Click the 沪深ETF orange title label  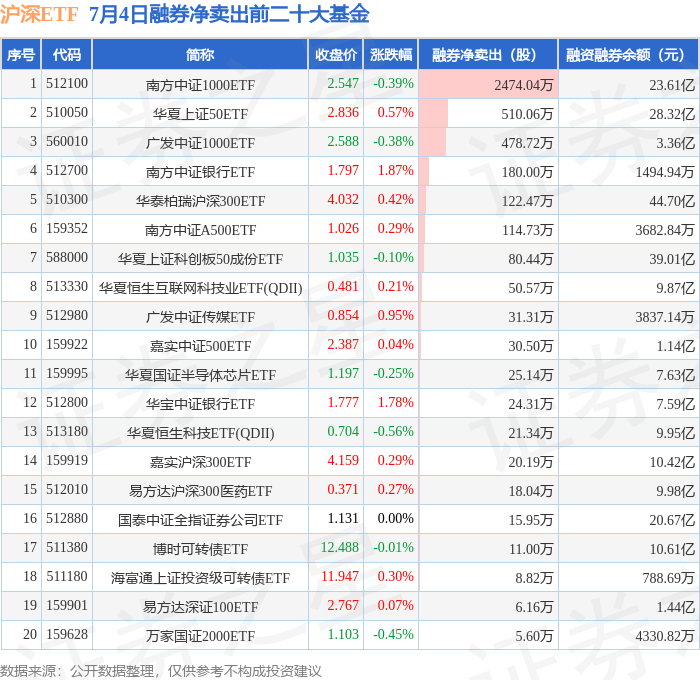(x=39, y=14)
